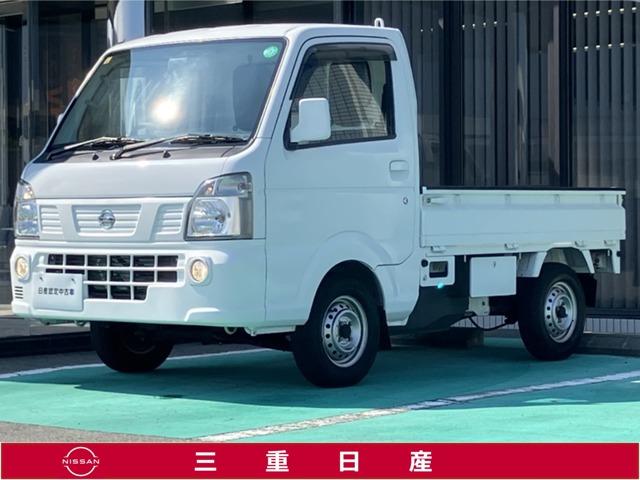This screenshot has height=480, width=640.
Task: Click the round green sticker on the windshield
Action: tap(270, 51)
